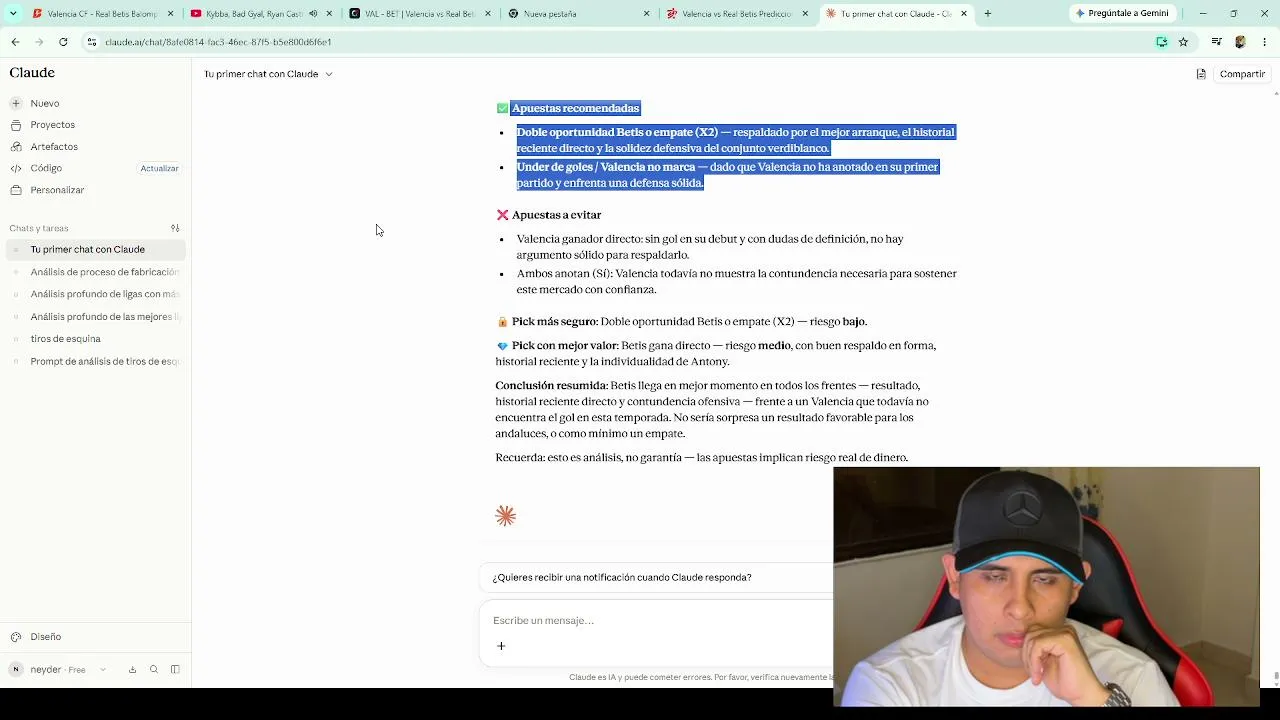Click the download apps icon beside neyder

click(x=132, y=669)
